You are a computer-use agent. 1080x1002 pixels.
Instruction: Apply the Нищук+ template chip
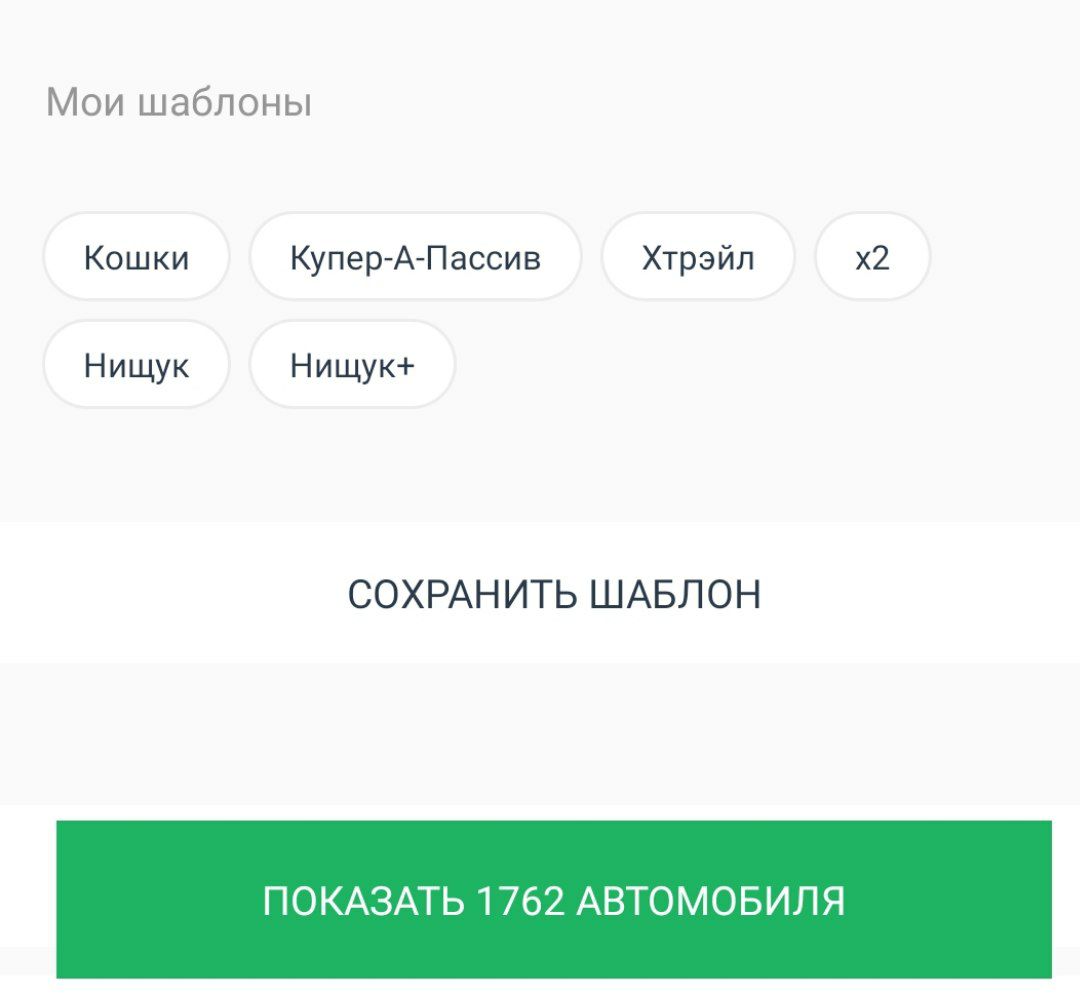coord(352,364)
